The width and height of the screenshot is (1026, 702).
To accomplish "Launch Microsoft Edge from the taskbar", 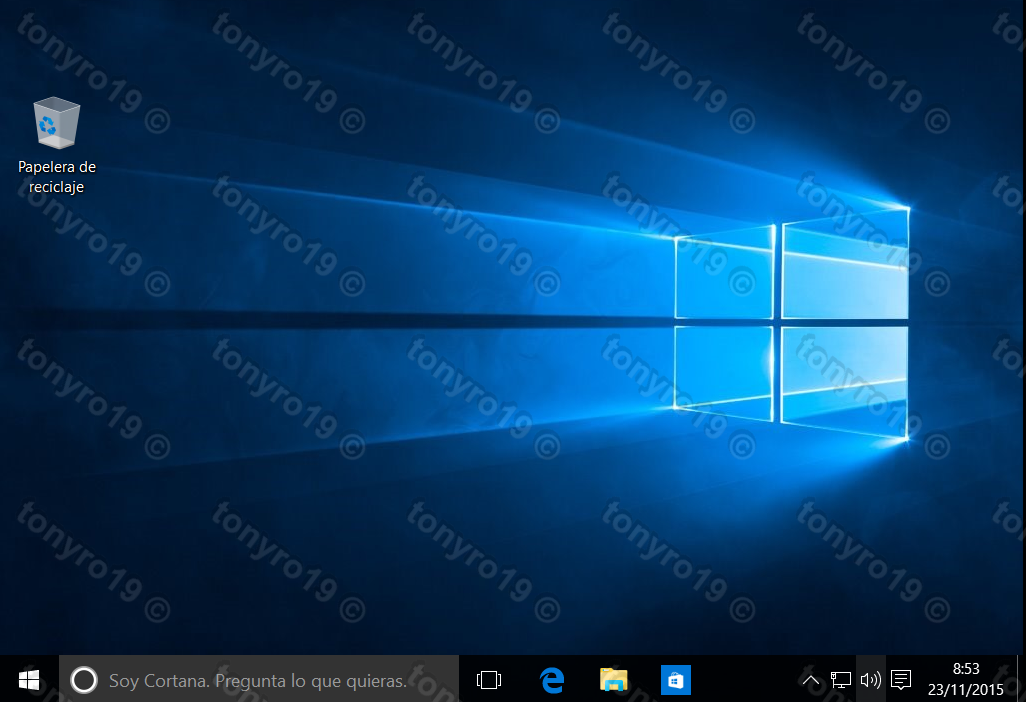I will pos(552,680).
